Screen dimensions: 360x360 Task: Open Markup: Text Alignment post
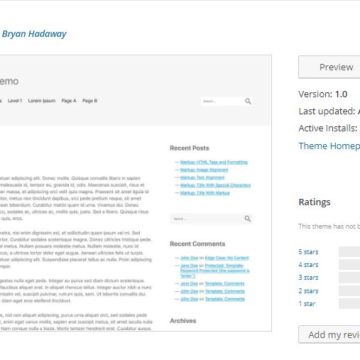[x=202, y=178]
